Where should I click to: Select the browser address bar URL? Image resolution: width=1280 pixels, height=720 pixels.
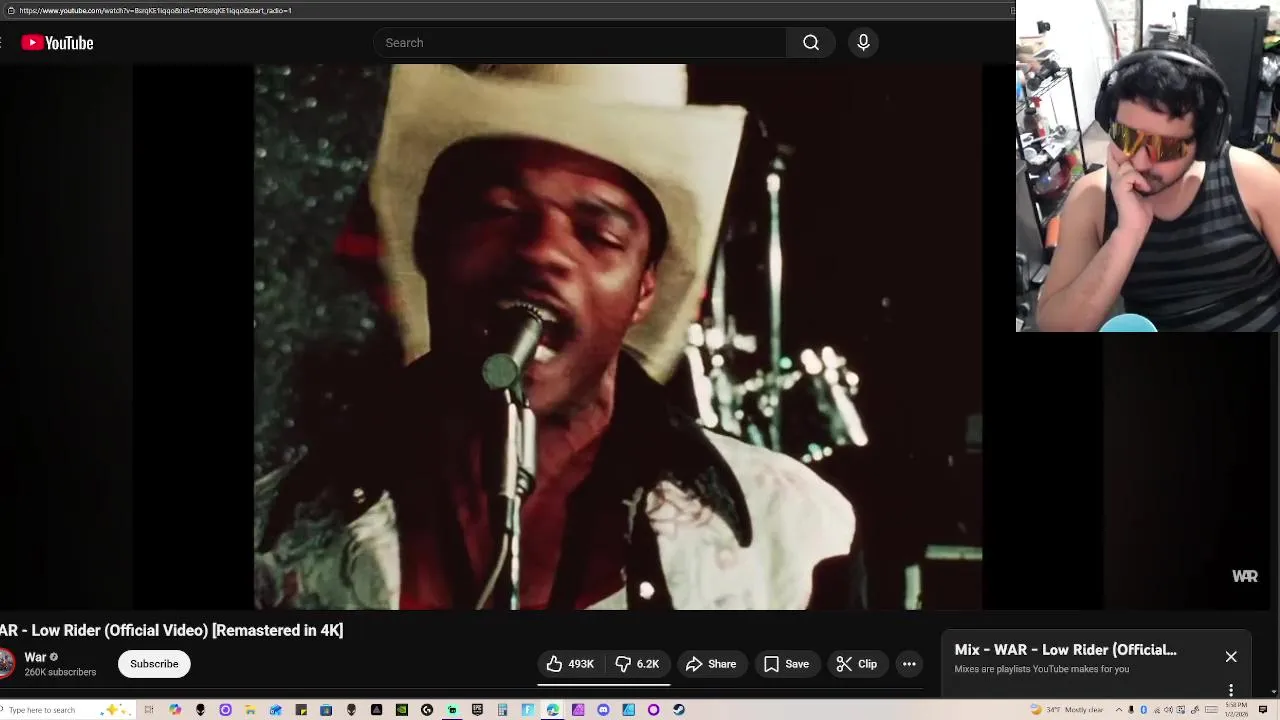(x=155, y=10)
